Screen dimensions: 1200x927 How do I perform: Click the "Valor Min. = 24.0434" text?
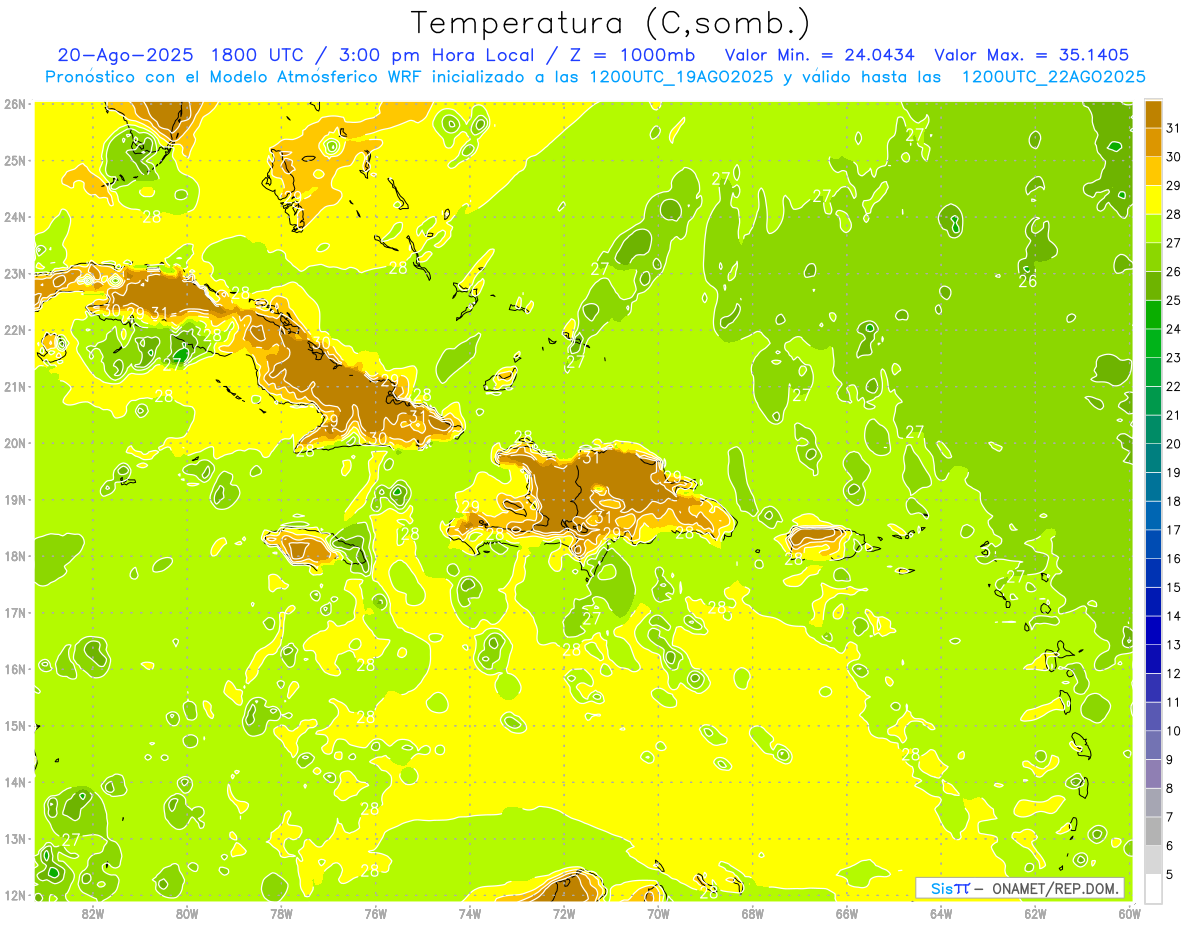[x=818, y=55]
